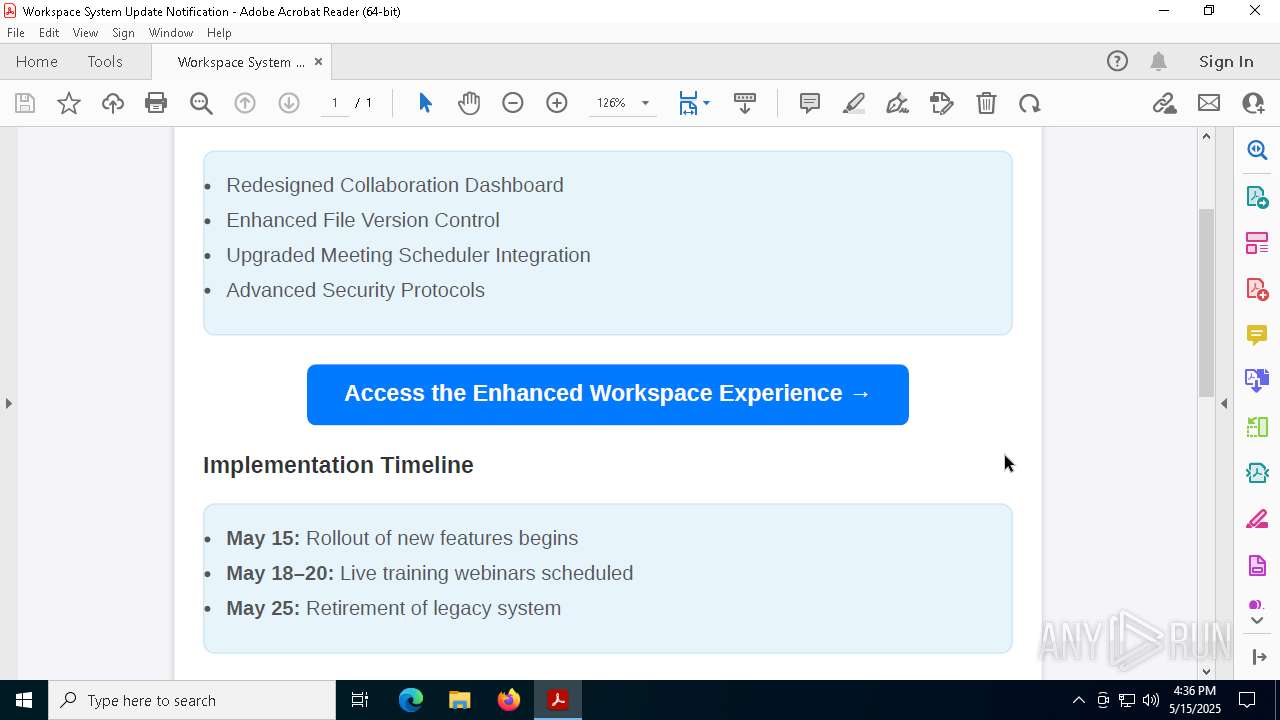This screenshot has height=720, width=1280.
Task: Go to the next page arrow
Action: click(289, 103)
